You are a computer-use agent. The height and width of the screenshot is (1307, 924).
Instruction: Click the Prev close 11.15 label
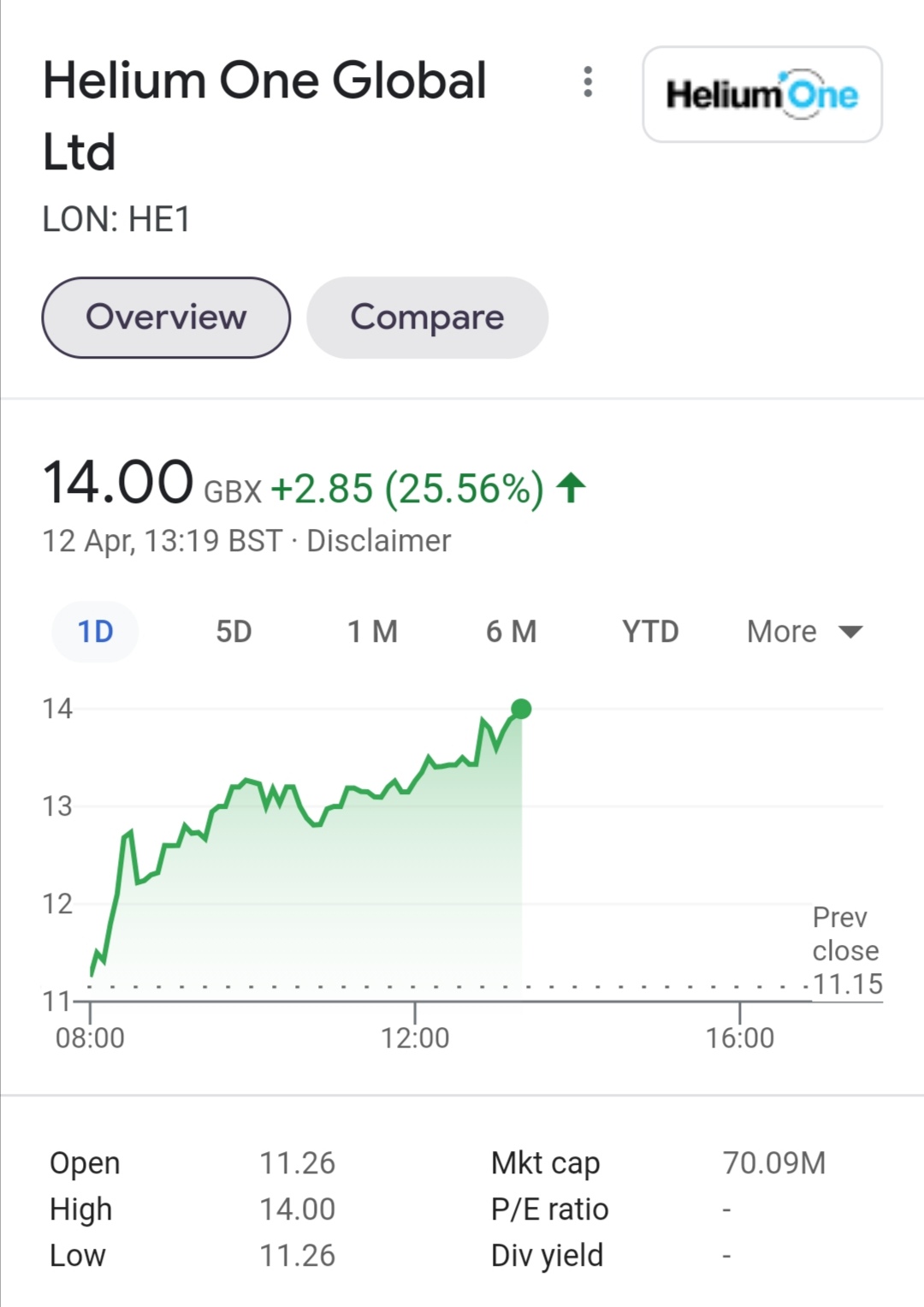[x=846, y=950]
